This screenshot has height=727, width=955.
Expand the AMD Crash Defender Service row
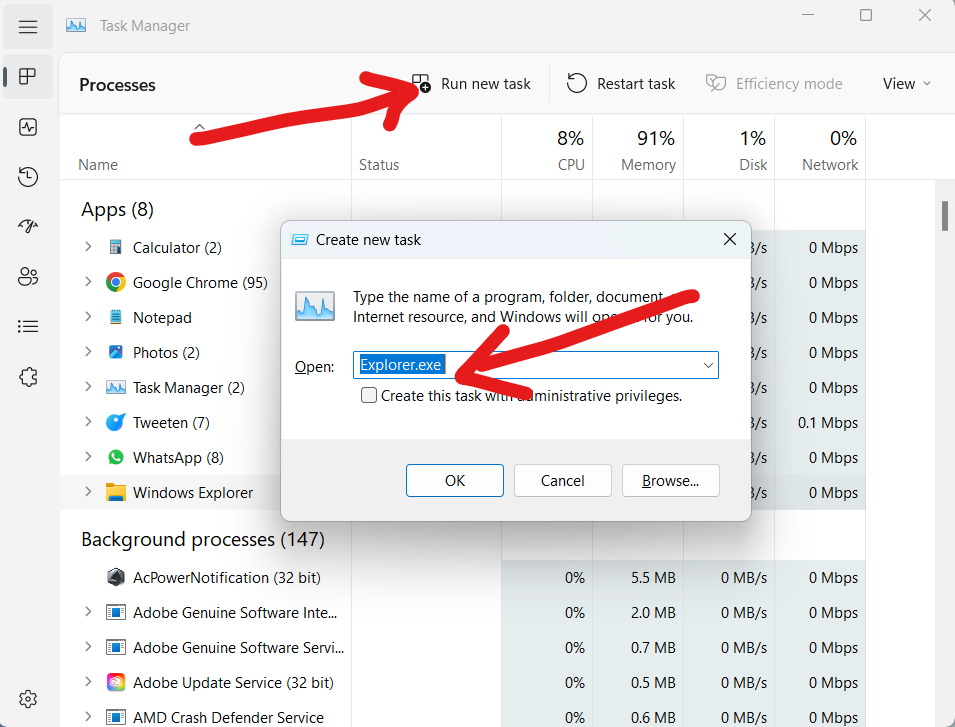pyautogui.click(x=88, y=717)
